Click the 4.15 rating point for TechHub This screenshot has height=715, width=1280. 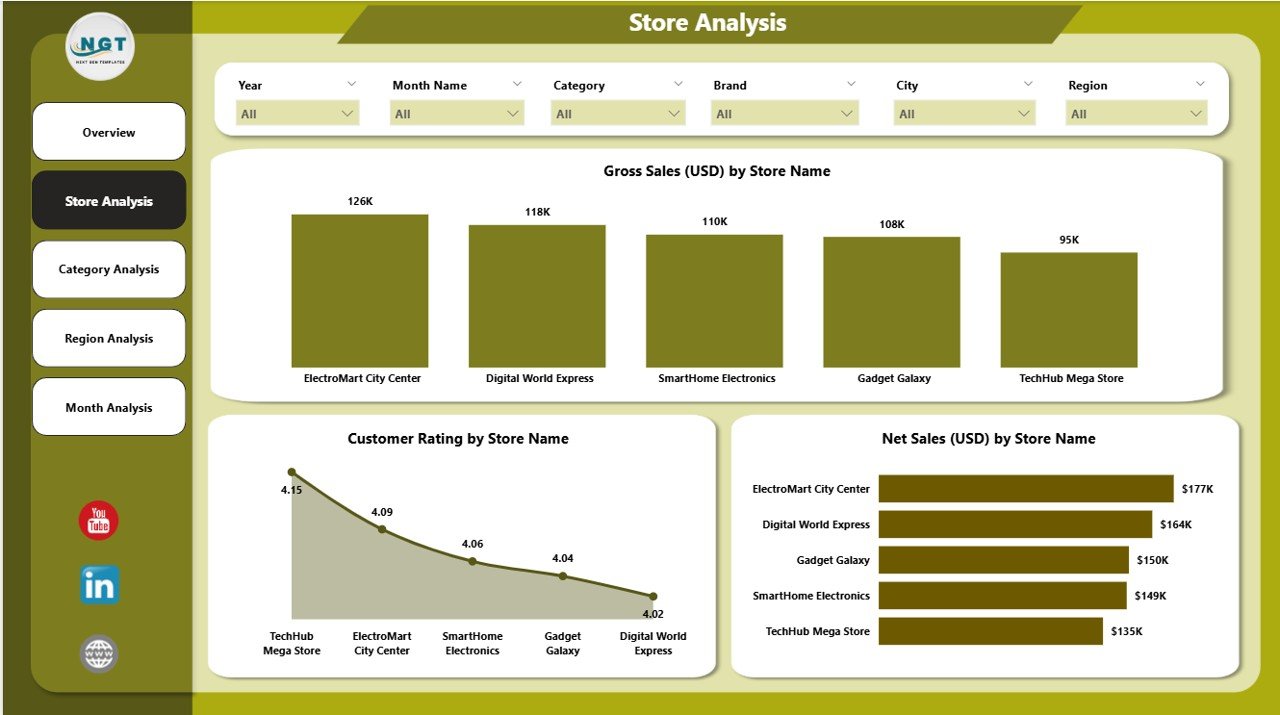pyautogui.click(x=292, y=472)
